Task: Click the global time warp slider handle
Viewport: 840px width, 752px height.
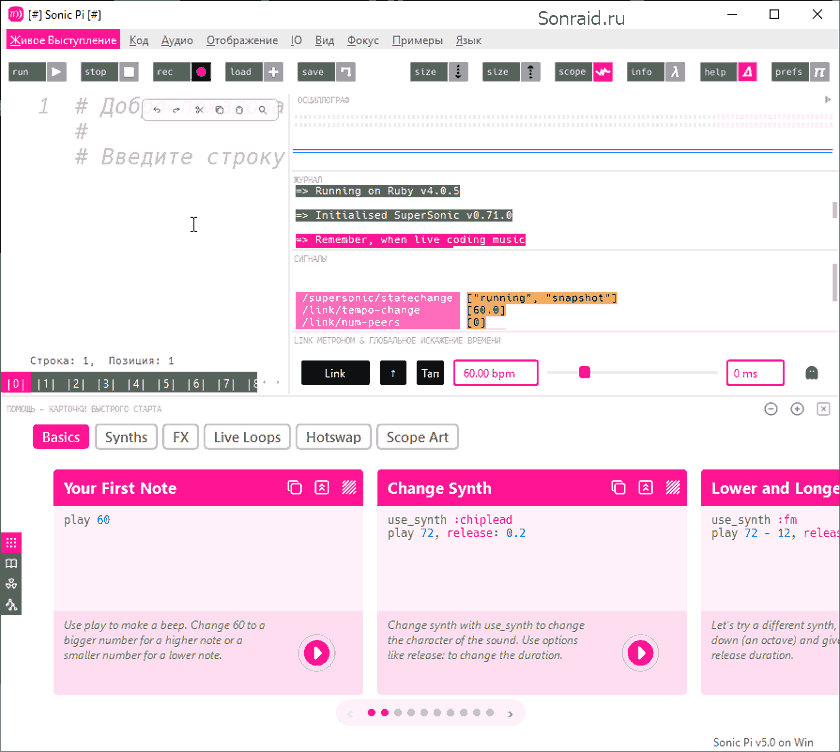Action: [x=584, y=372]
